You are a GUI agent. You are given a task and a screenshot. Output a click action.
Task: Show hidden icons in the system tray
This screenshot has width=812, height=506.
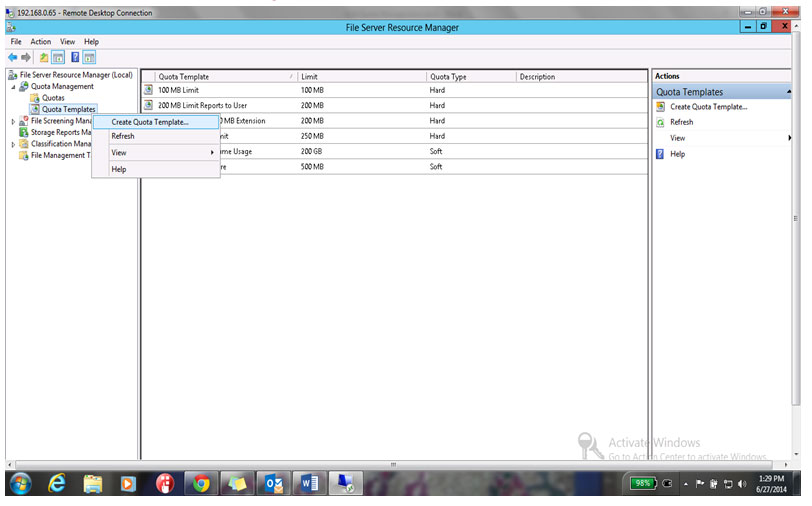click(686, 484)
